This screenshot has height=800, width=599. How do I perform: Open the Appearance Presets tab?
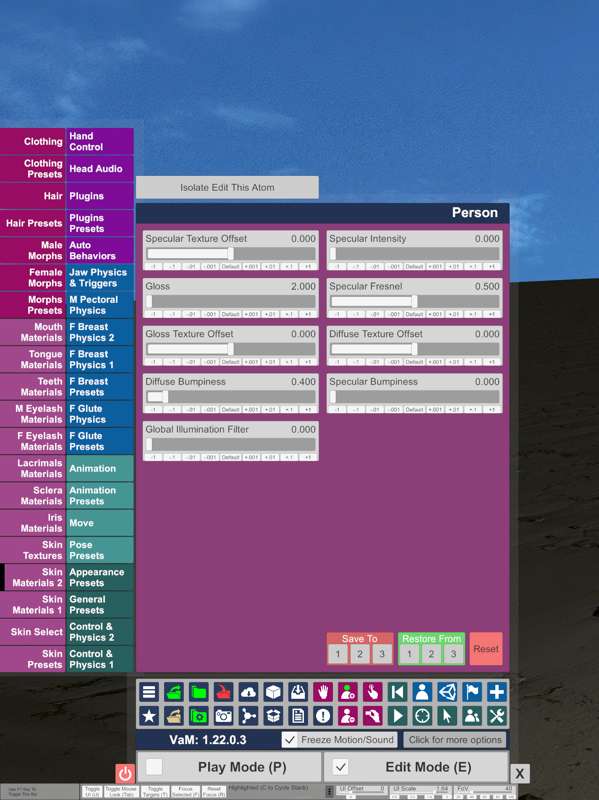pos(100,577)
